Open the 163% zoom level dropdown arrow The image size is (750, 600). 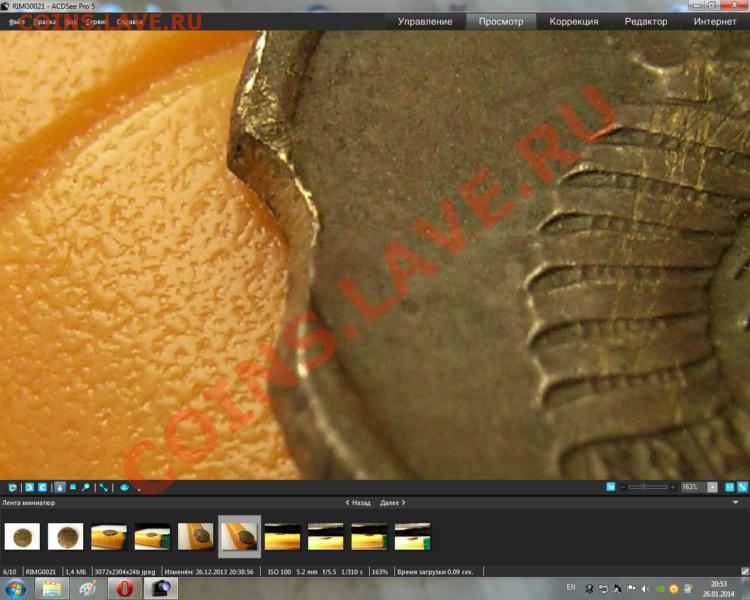(x=712, y=487)
